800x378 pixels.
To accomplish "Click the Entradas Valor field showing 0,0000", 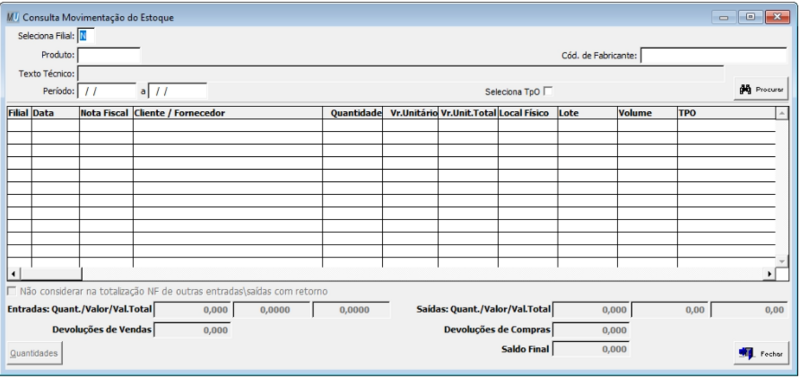I will (x=271, y=310).
